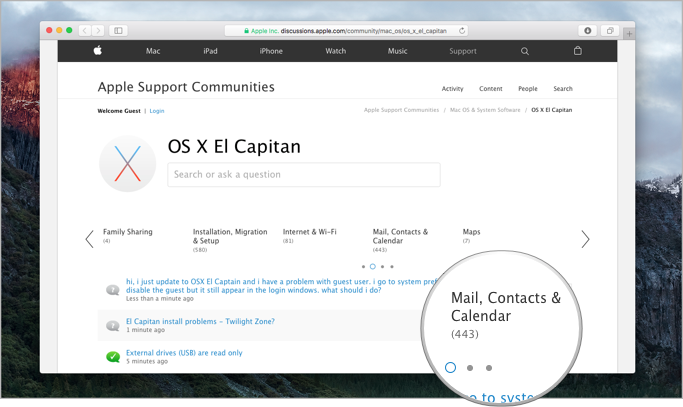The height and width of the screenshot is (407, 683).
Task: Click the OS X El Capitan logo image
Action: tap(128, 164)
